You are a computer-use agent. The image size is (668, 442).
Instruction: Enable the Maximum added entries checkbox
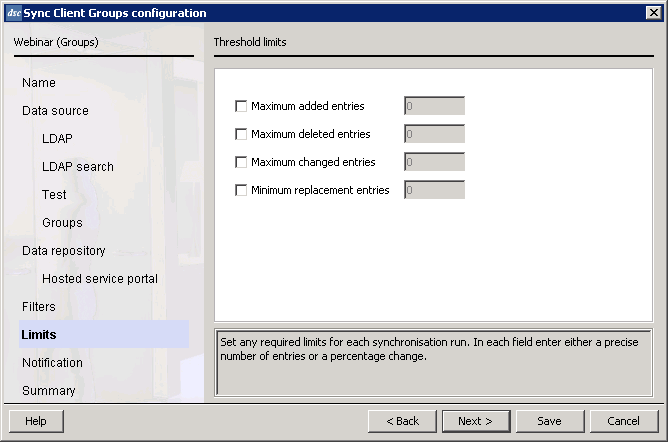pyautogui.click(x=241, y=106)
